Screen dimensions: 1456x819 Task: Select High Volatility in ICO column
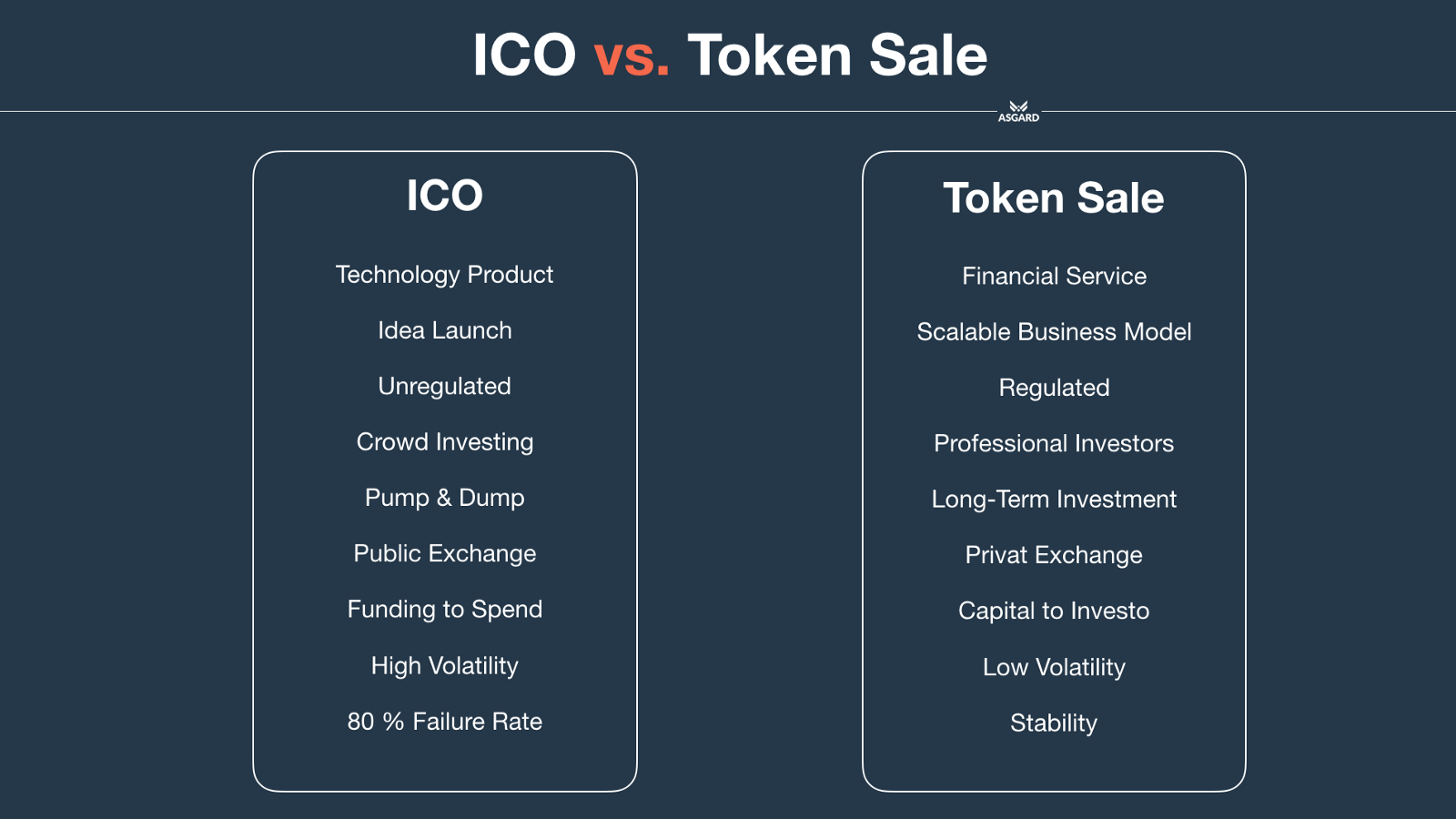point(444,666)
